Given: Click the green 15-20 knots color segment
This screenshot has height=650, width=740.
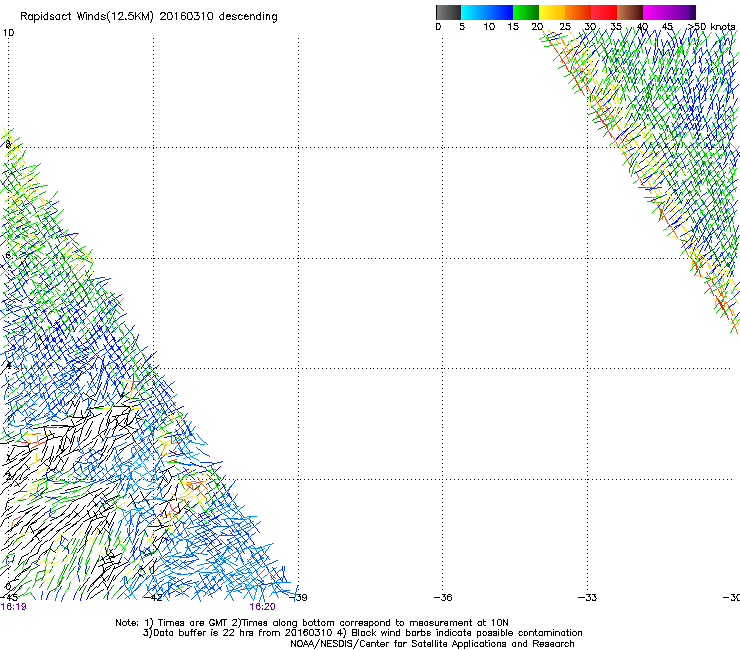Looking at the screenshot, I should pyautogui.click(x=526, y=12).
